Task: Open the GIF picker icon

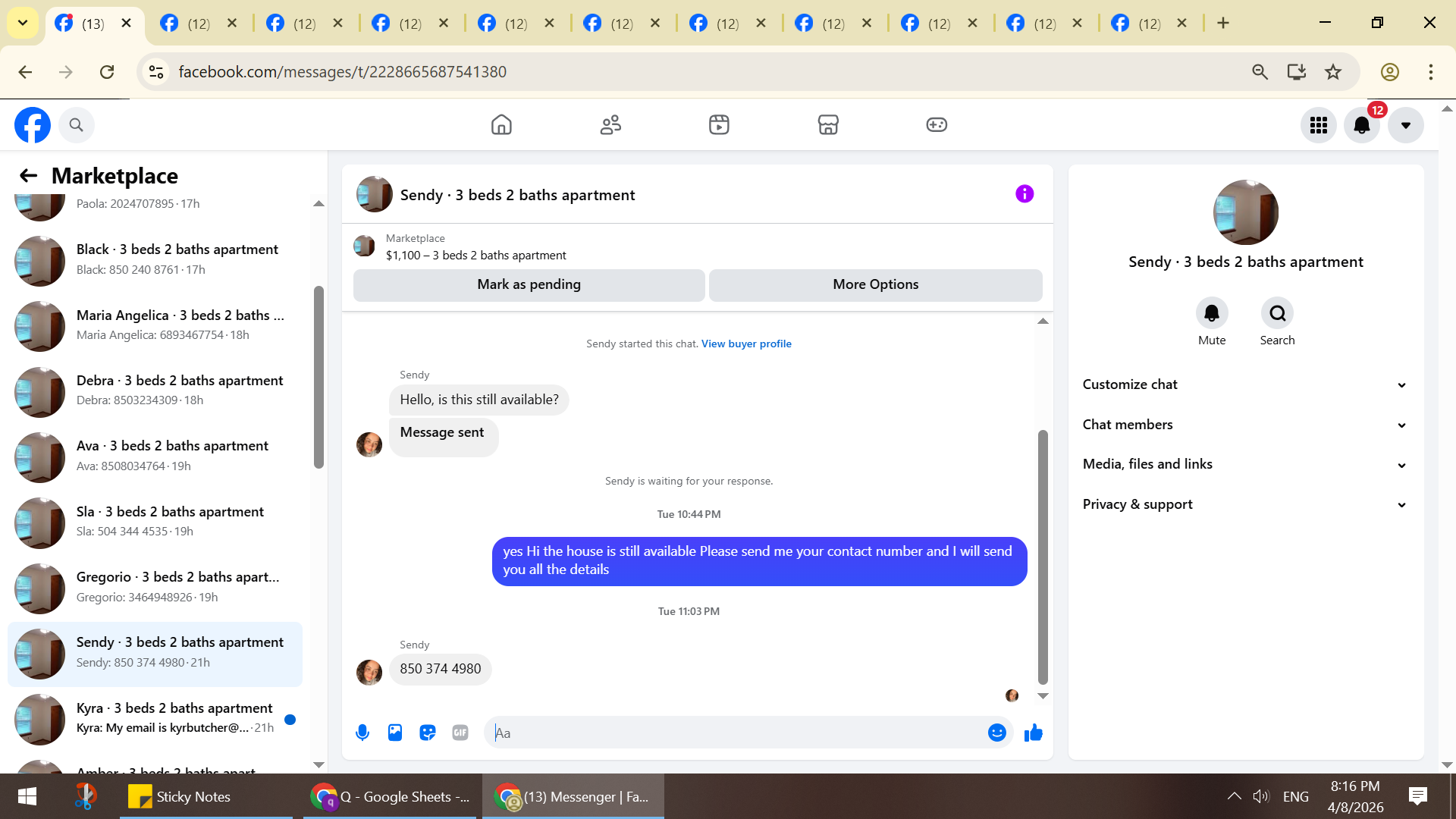Action: coord(460,733)
